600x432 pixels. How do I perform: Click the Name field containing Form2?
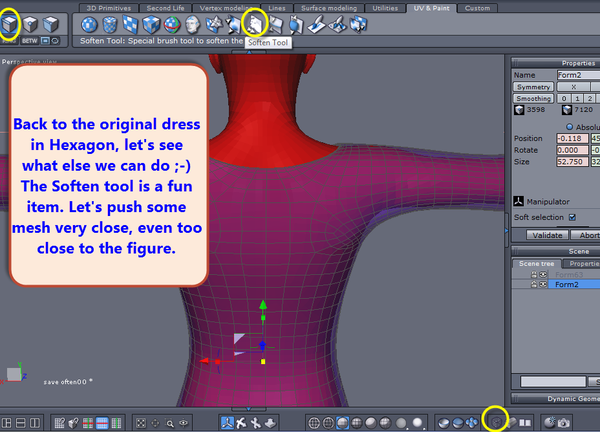pyautogui.click(x=578, y=75)
